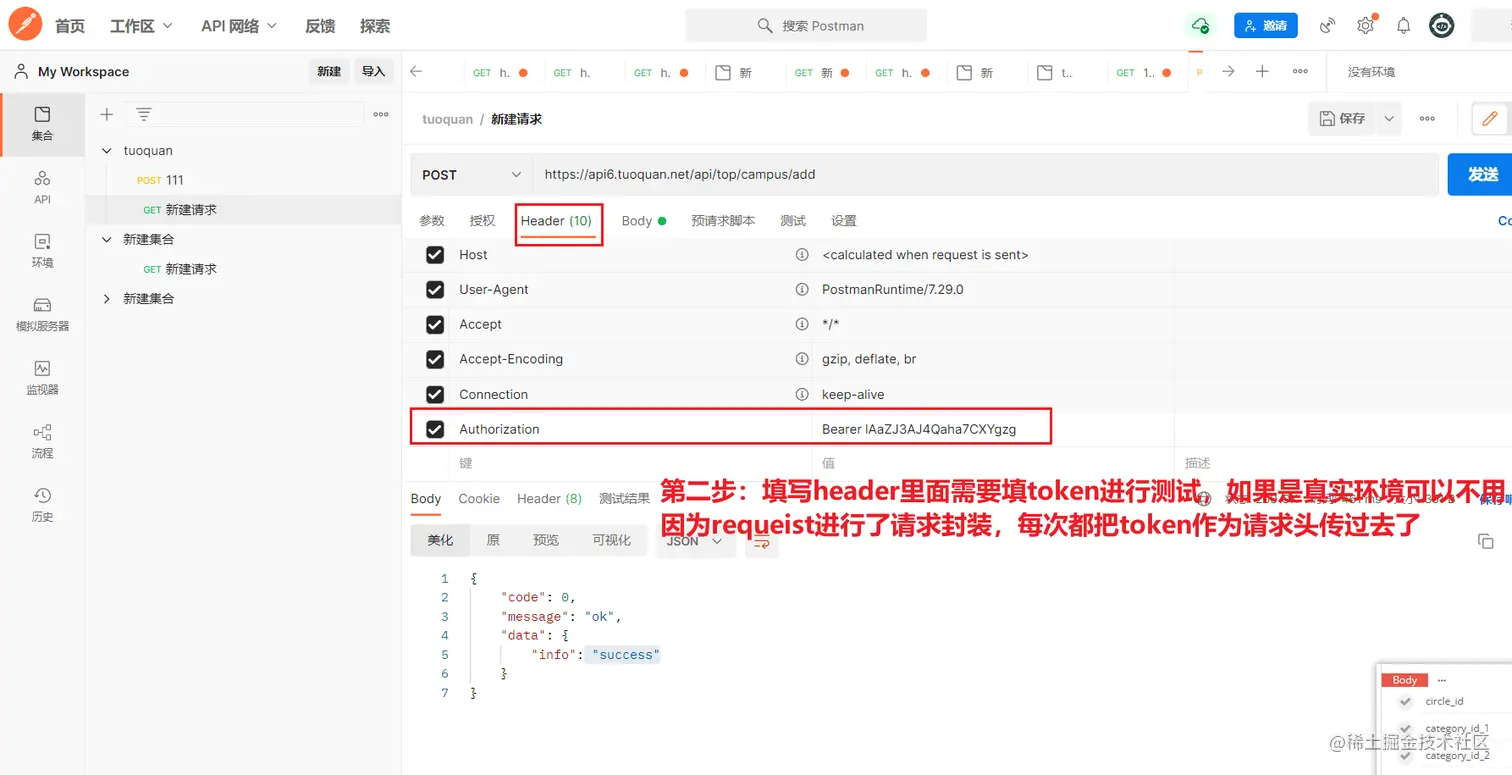
Task: Open the collections panel three-dot menu
Action: (381, 115)
